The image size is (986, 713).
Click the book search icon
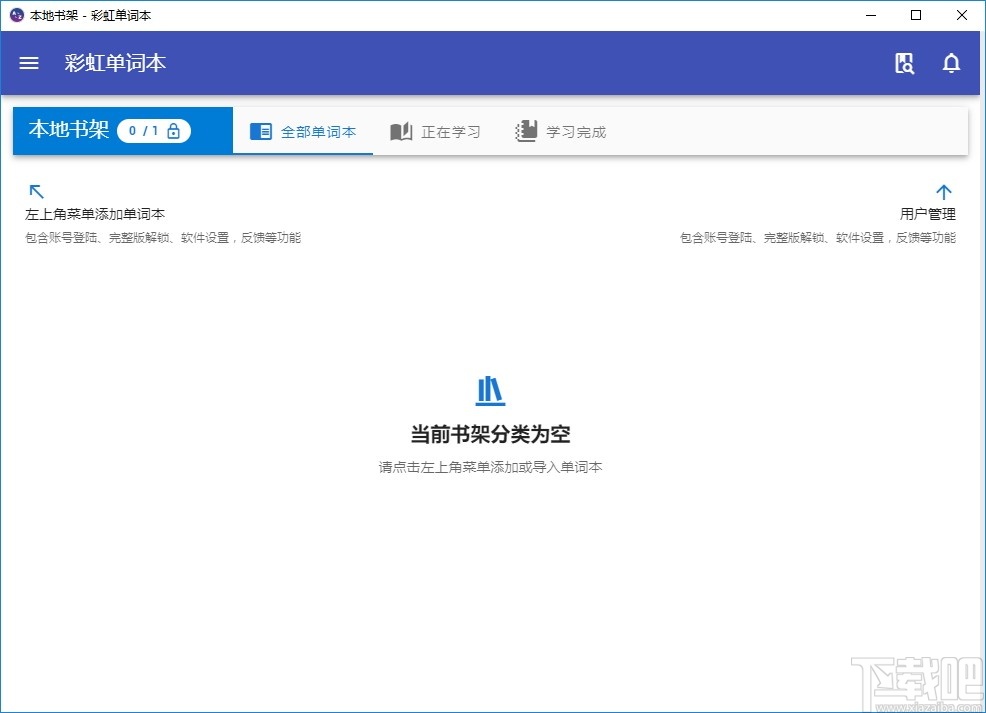tap(904, 62)
